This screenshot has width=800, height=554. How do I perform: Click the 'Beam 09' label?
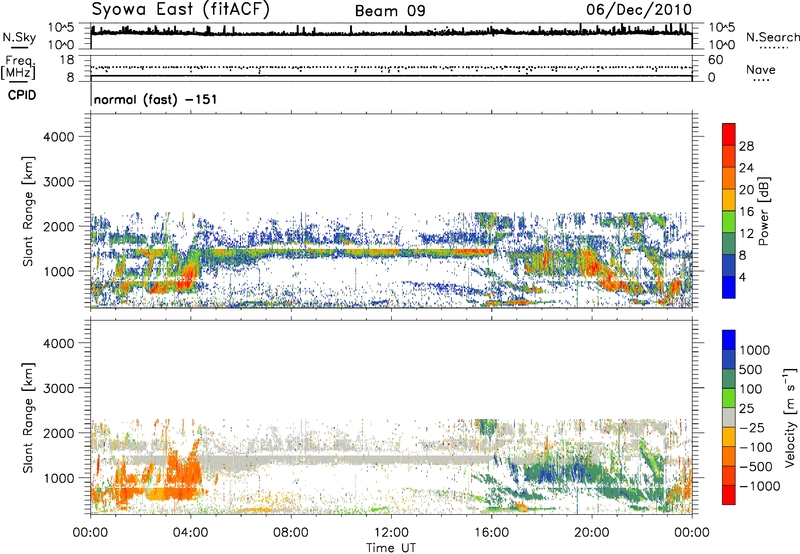390,11
